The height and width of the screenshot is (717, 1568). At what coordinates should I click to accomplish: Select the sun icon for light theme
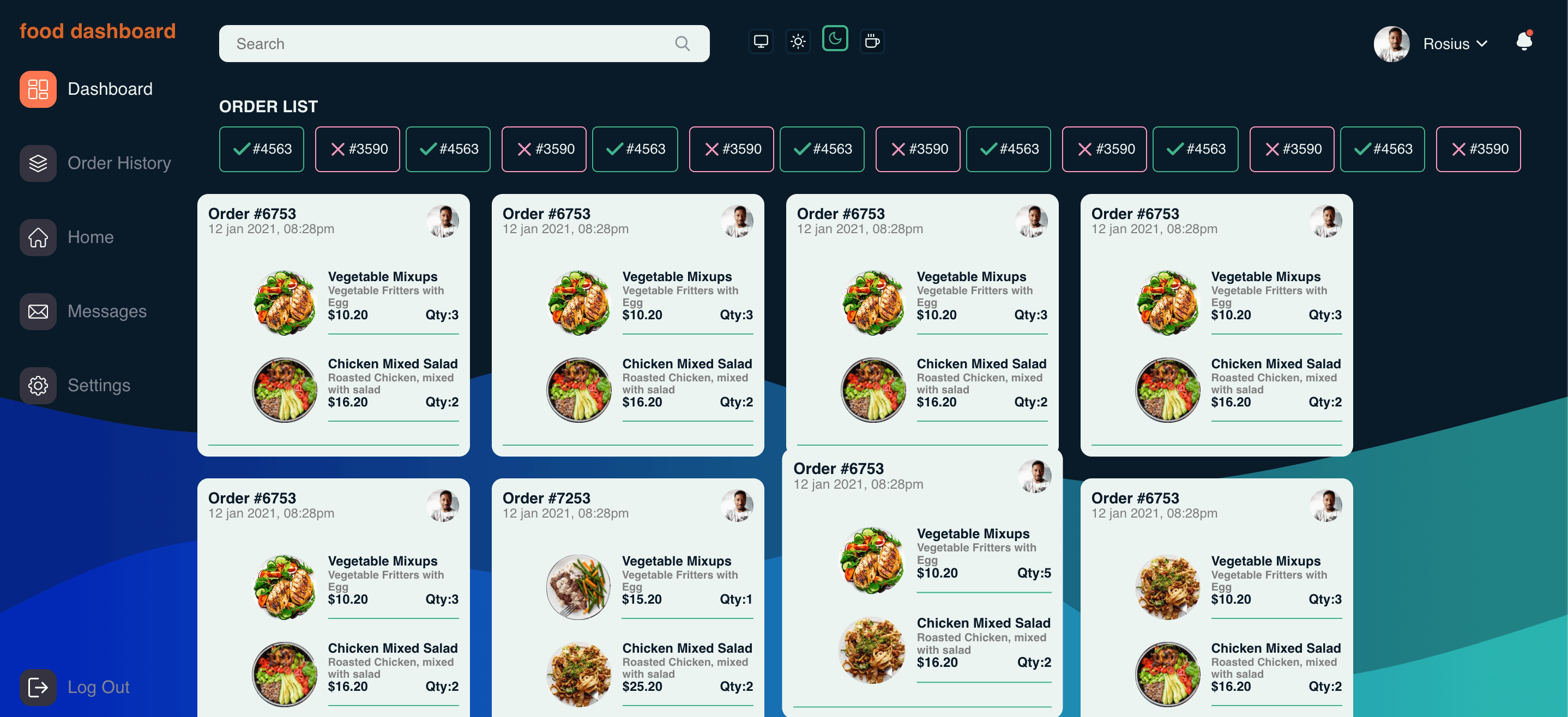[798, 41]
